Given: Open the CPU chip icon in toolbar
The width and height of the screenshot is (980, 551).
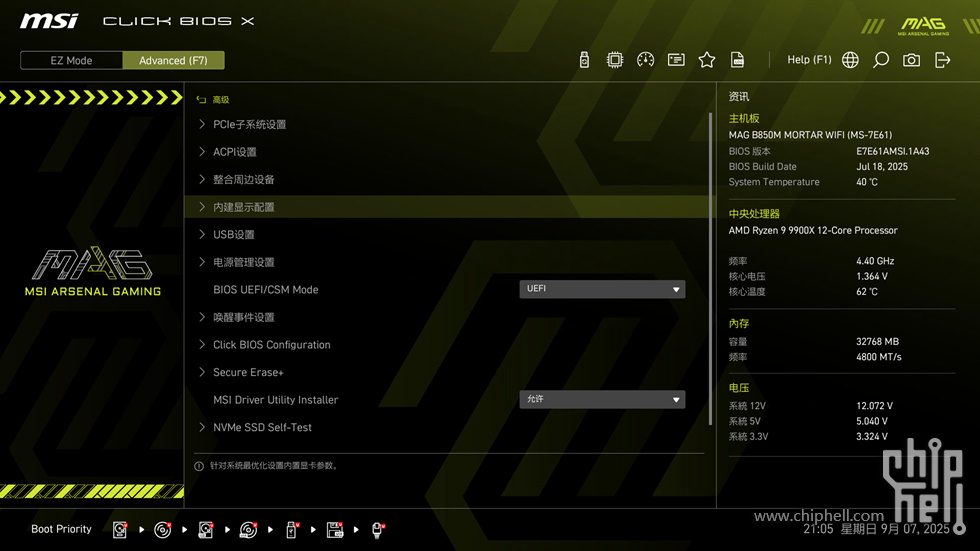Looking at the screenshot, I should tap(614, 60).
